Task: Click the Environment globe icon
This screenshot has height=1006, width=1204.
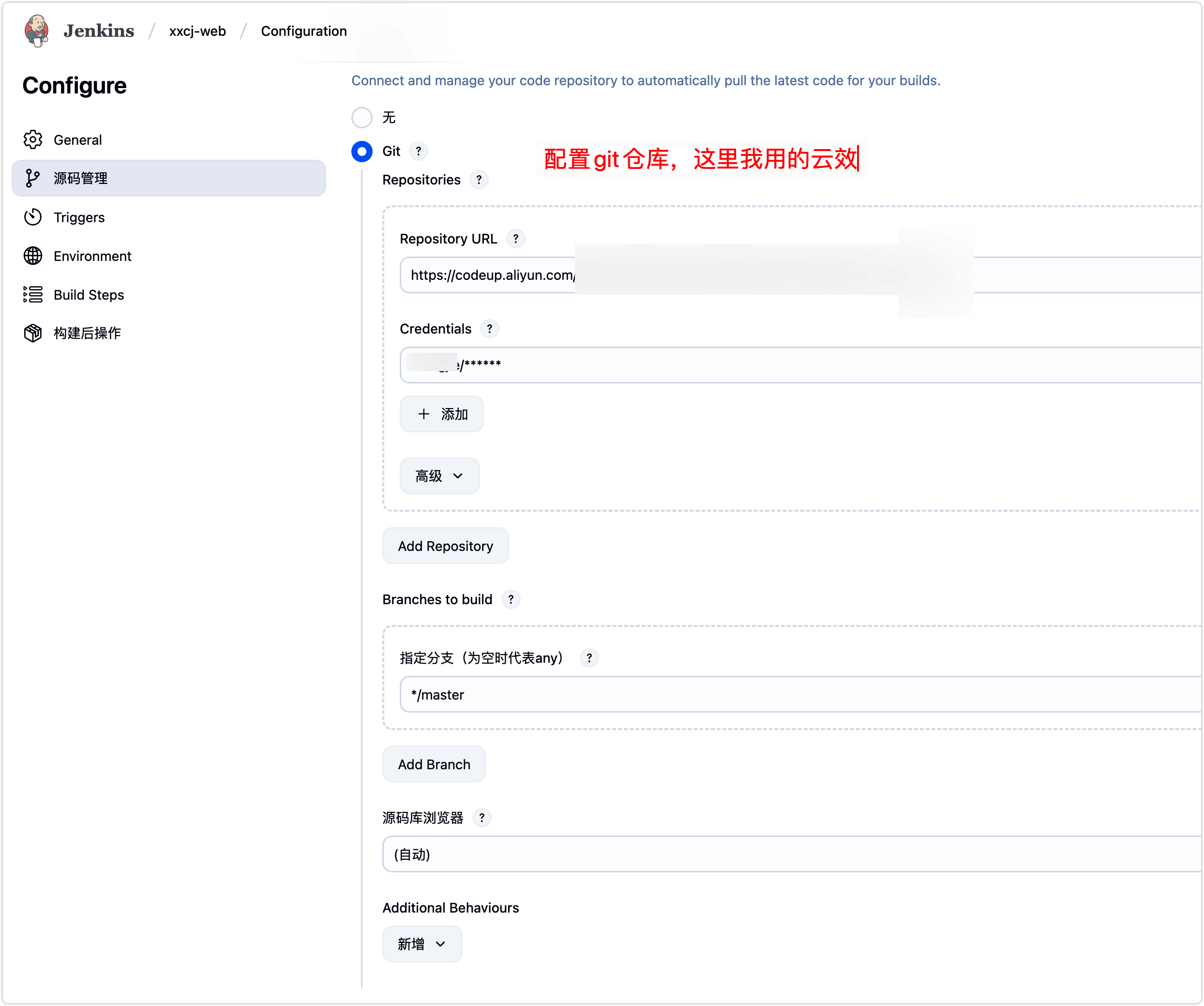Action: click(x=33, y=256)
